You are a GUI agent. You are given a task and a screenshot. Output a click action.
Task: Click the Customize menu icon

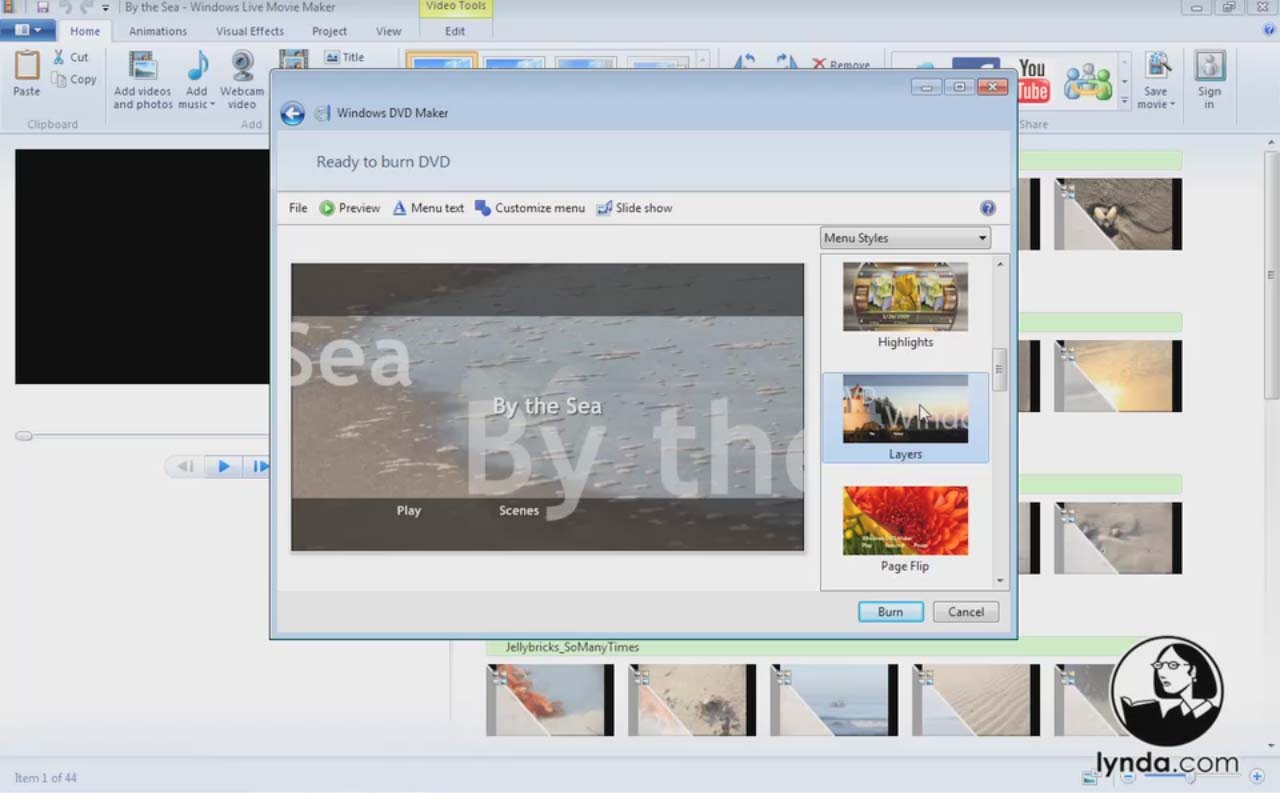pyautogui.click(x=483, y=208)
